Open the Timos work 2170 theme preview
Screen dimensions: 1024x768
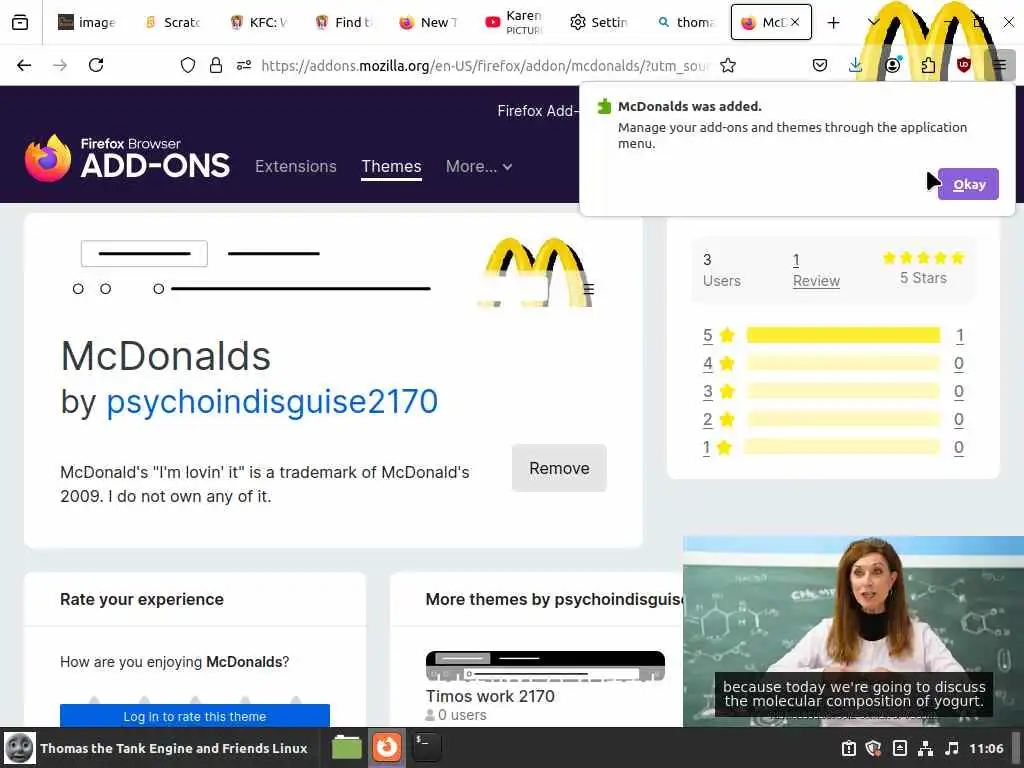coord(545,666)
